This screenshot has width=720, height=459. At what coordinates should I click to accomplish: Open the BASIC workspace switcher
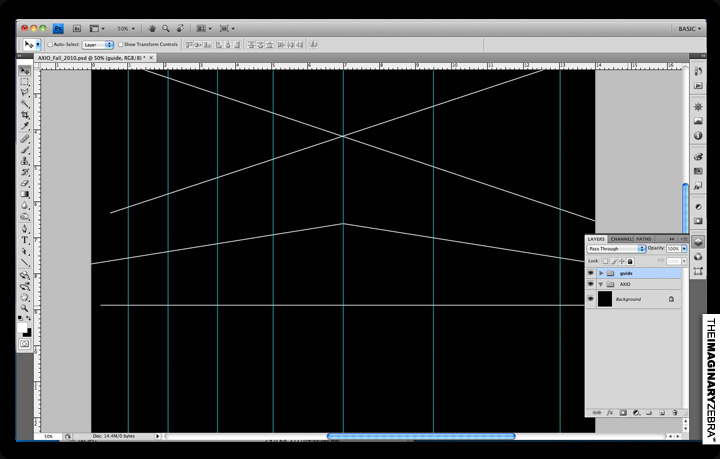[x=689, y=28]
